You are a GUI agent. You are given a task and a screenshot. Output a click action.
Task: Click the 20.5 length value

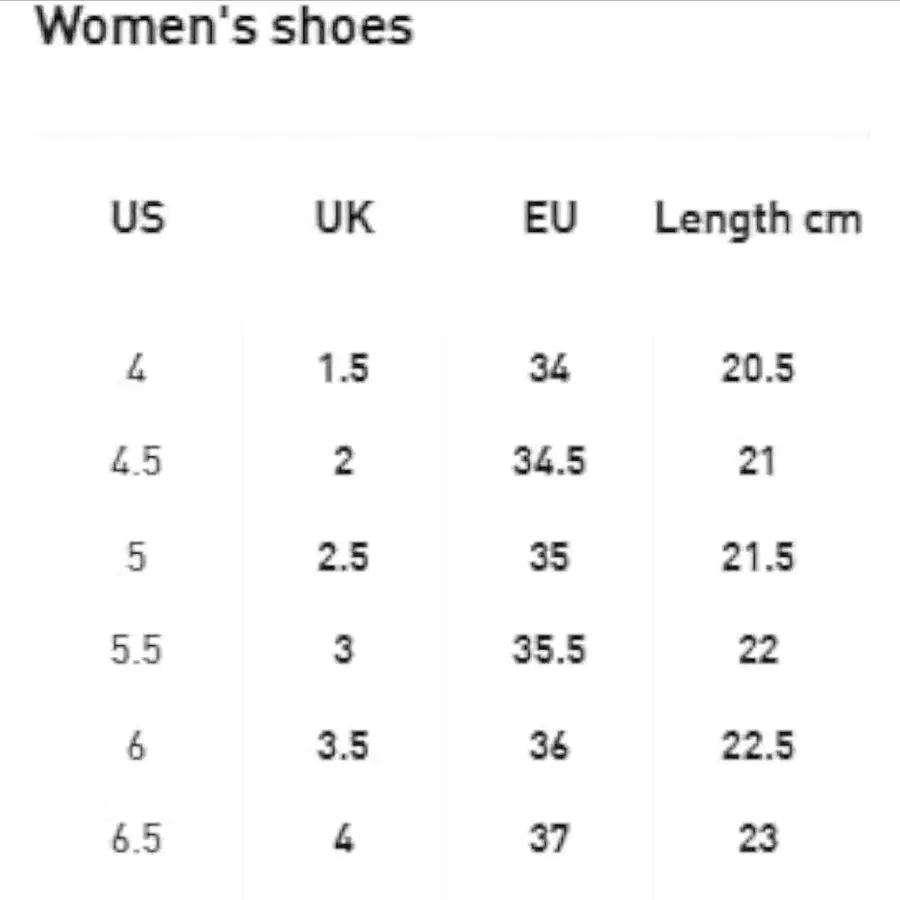click(758, 368)
